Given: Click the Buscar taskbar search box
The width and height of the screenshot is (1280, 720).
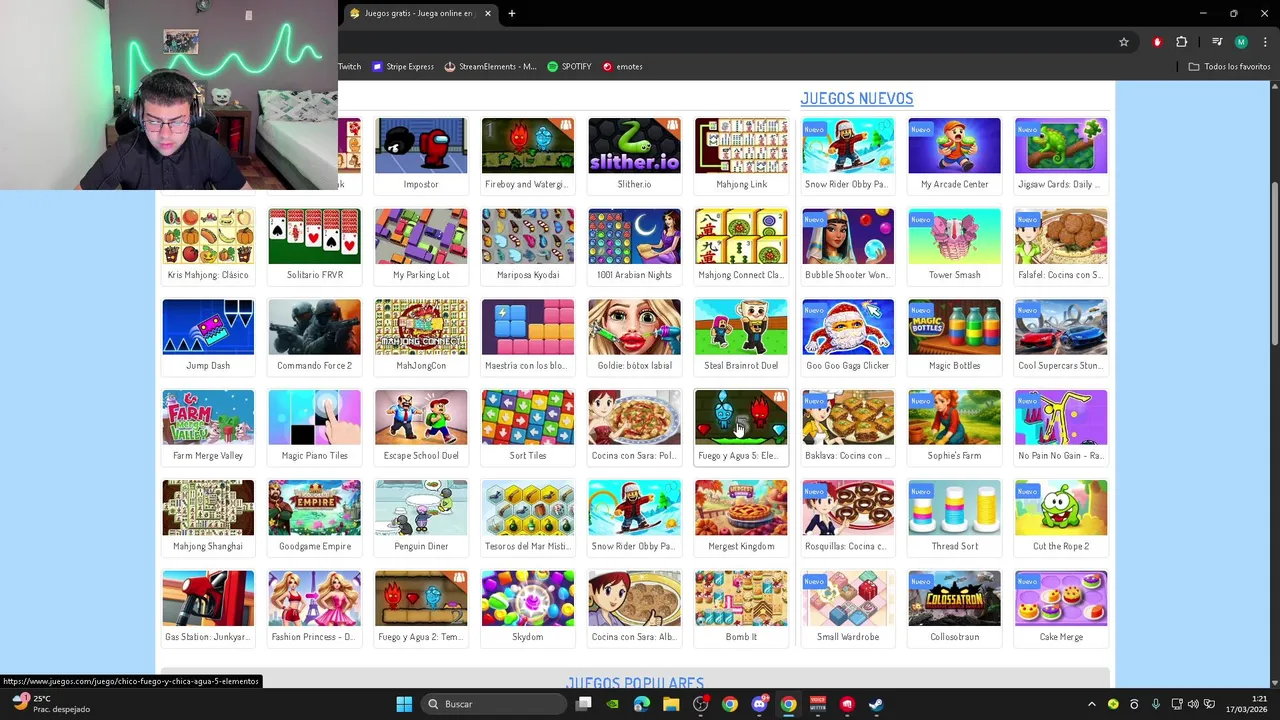Looking at the screenshot, I should click(x=495, y=704).
